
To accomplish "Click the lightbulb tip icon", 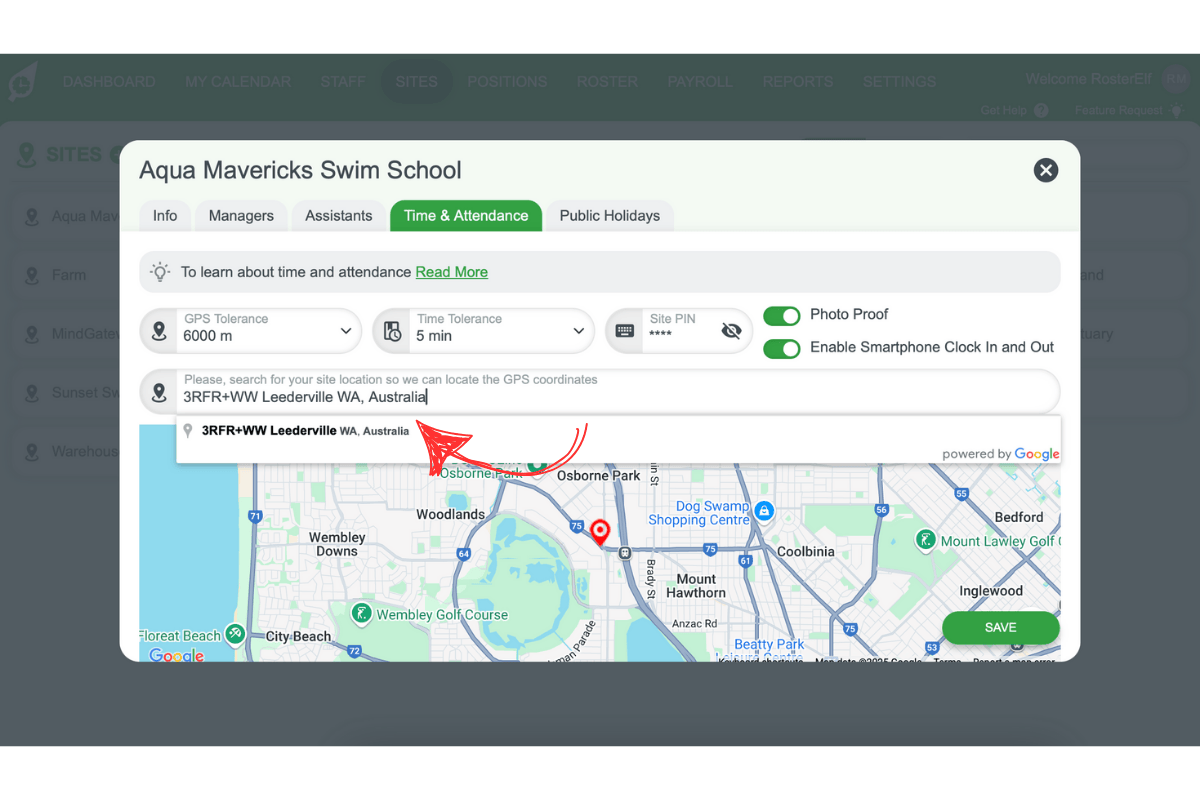I will 159,272.
